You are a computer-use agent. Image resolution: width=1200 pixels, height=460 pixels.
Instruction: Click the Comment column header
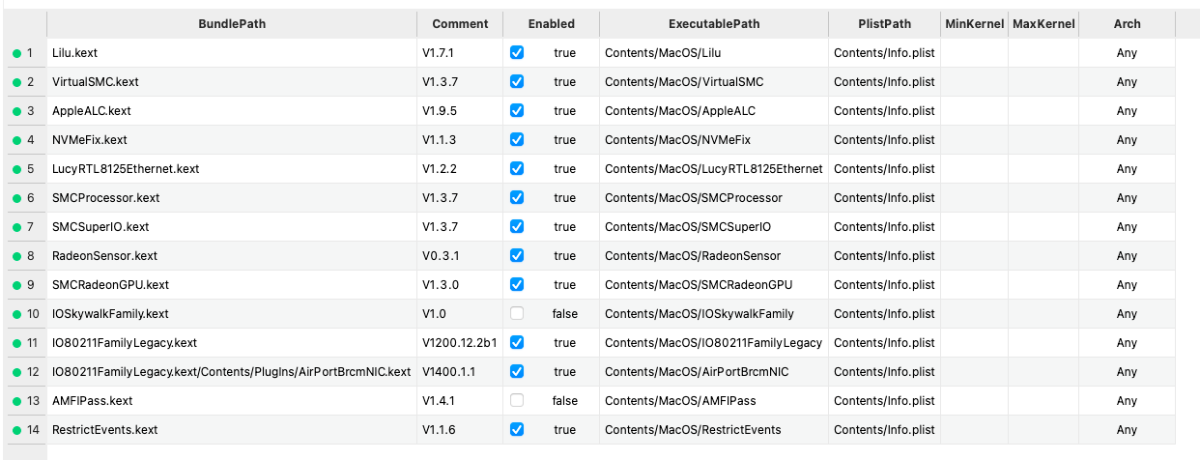[x=460, y=24]
